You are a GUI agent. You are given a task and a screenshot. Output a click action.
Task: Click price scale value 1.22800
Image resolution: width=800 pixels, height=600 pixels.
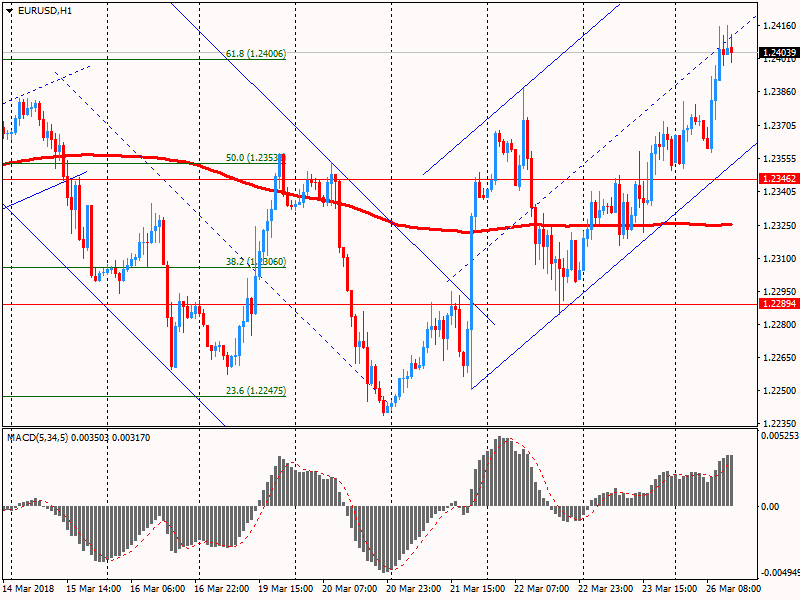click(x=780, y=324)
